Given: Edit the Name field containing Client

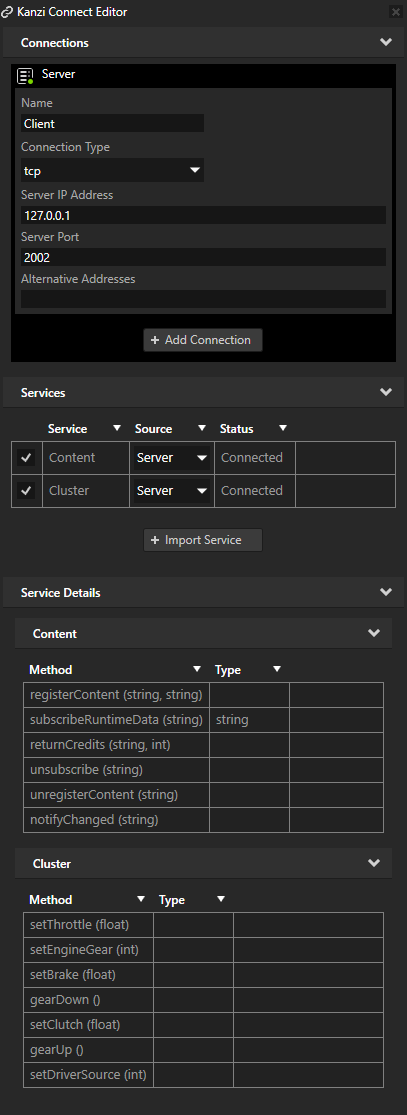Looking at the screenshot, I should tap(112, 124).
